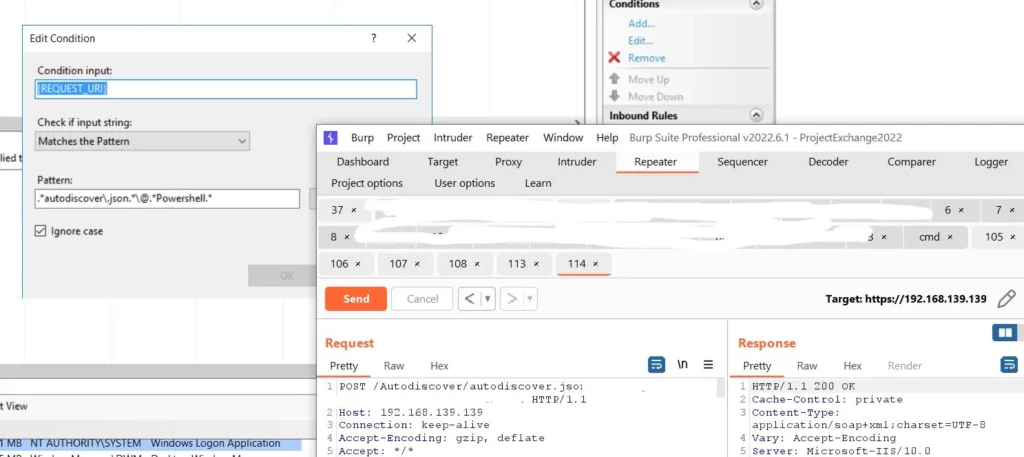This screenshot has height=457, width=1024.
Task: Switch to the Comparer tab
Action: pyautogui.click(x=911, y=162)
